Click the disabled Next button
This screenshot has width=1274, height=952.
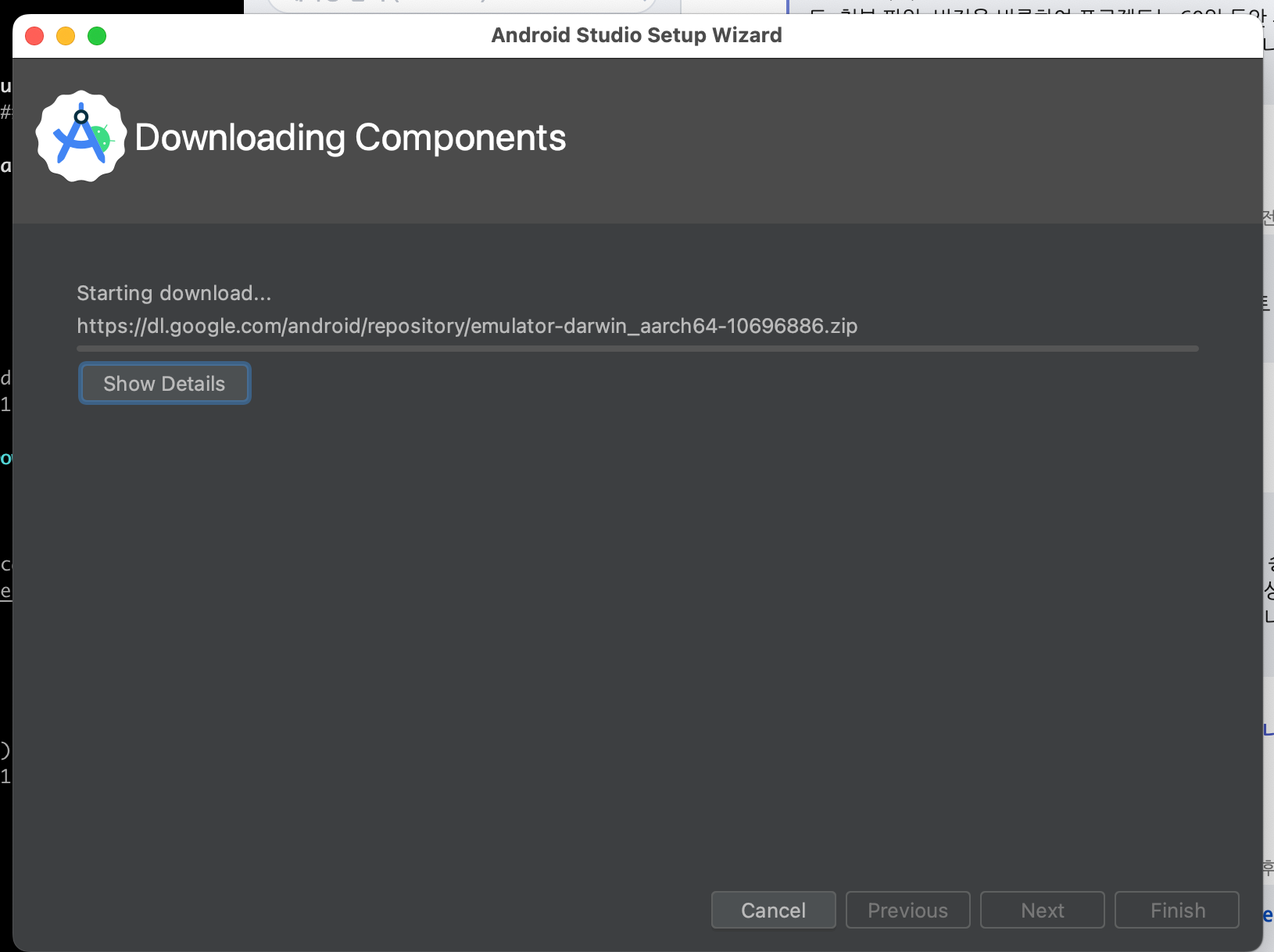[1042, 910]
